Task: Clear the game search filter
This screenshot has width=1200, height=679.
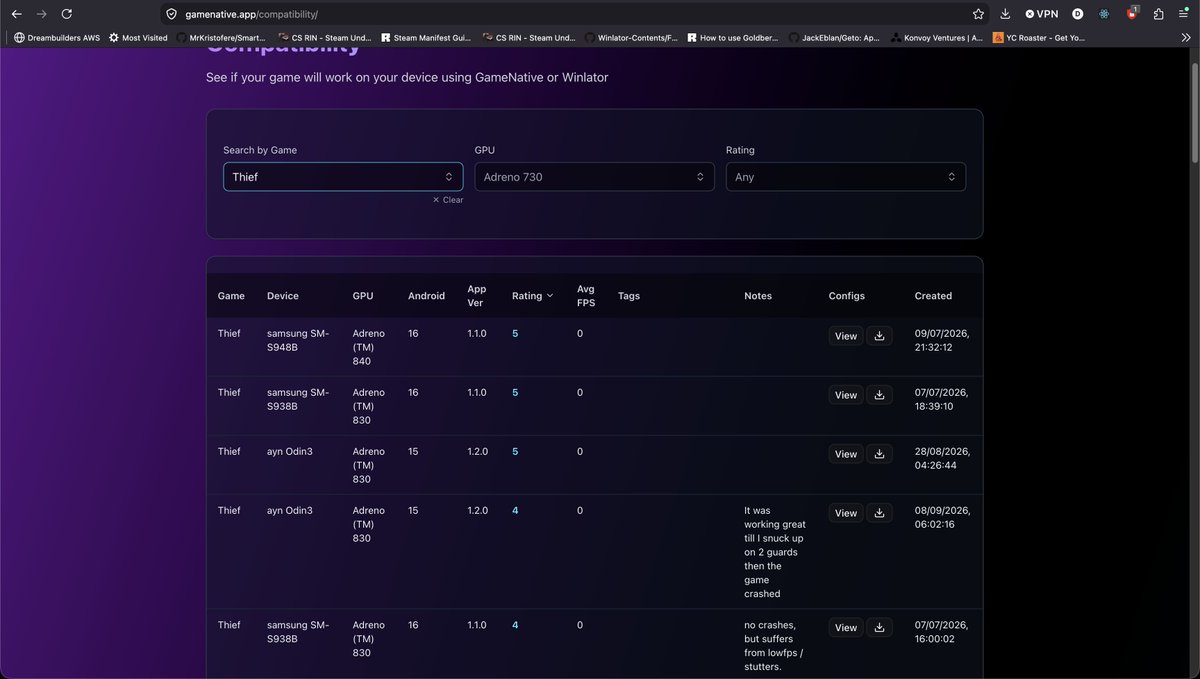Action: pyautogui.click(x=448, y=200)
